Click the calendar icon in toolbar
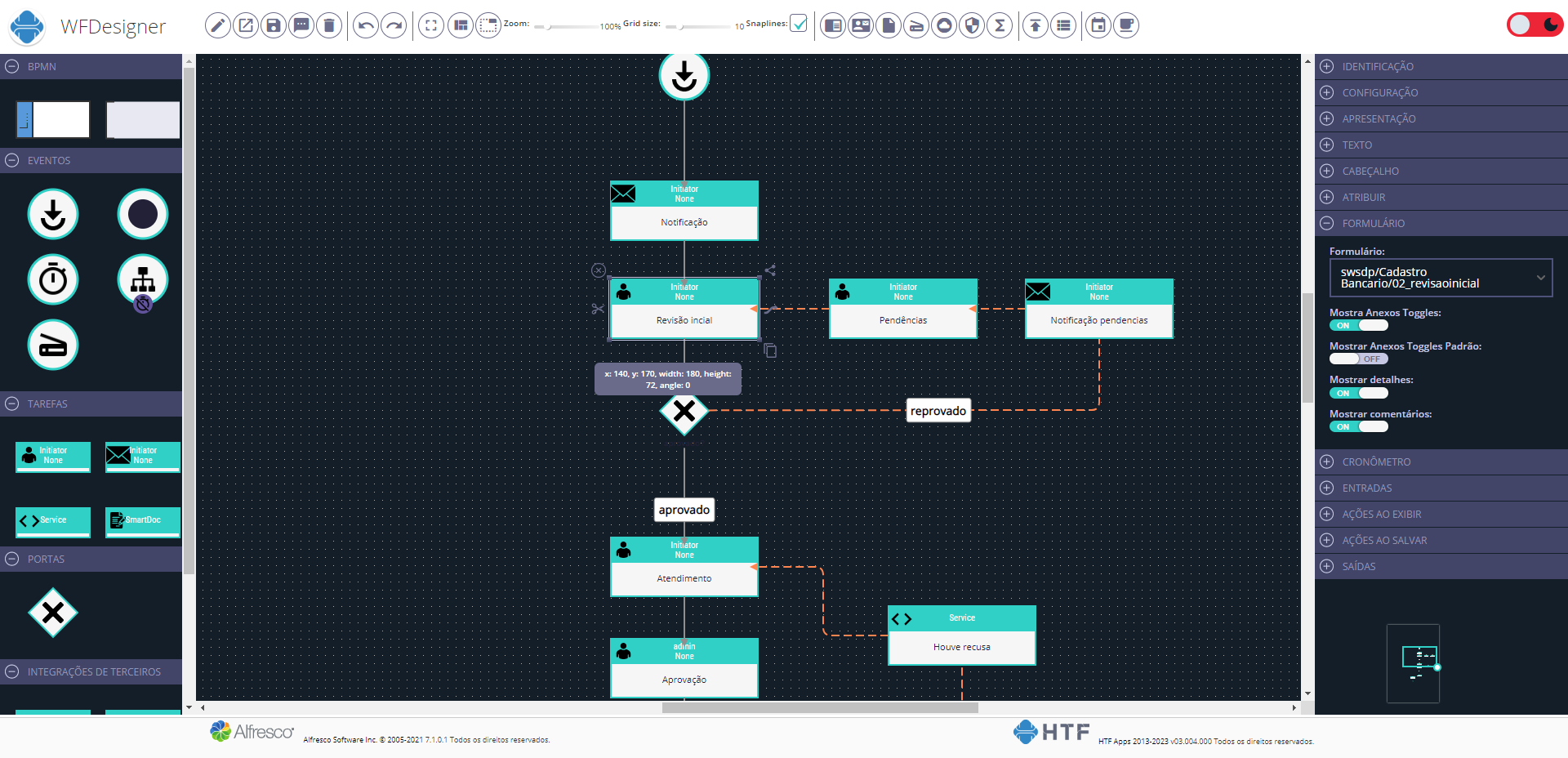 click(x=1098, y=25)
